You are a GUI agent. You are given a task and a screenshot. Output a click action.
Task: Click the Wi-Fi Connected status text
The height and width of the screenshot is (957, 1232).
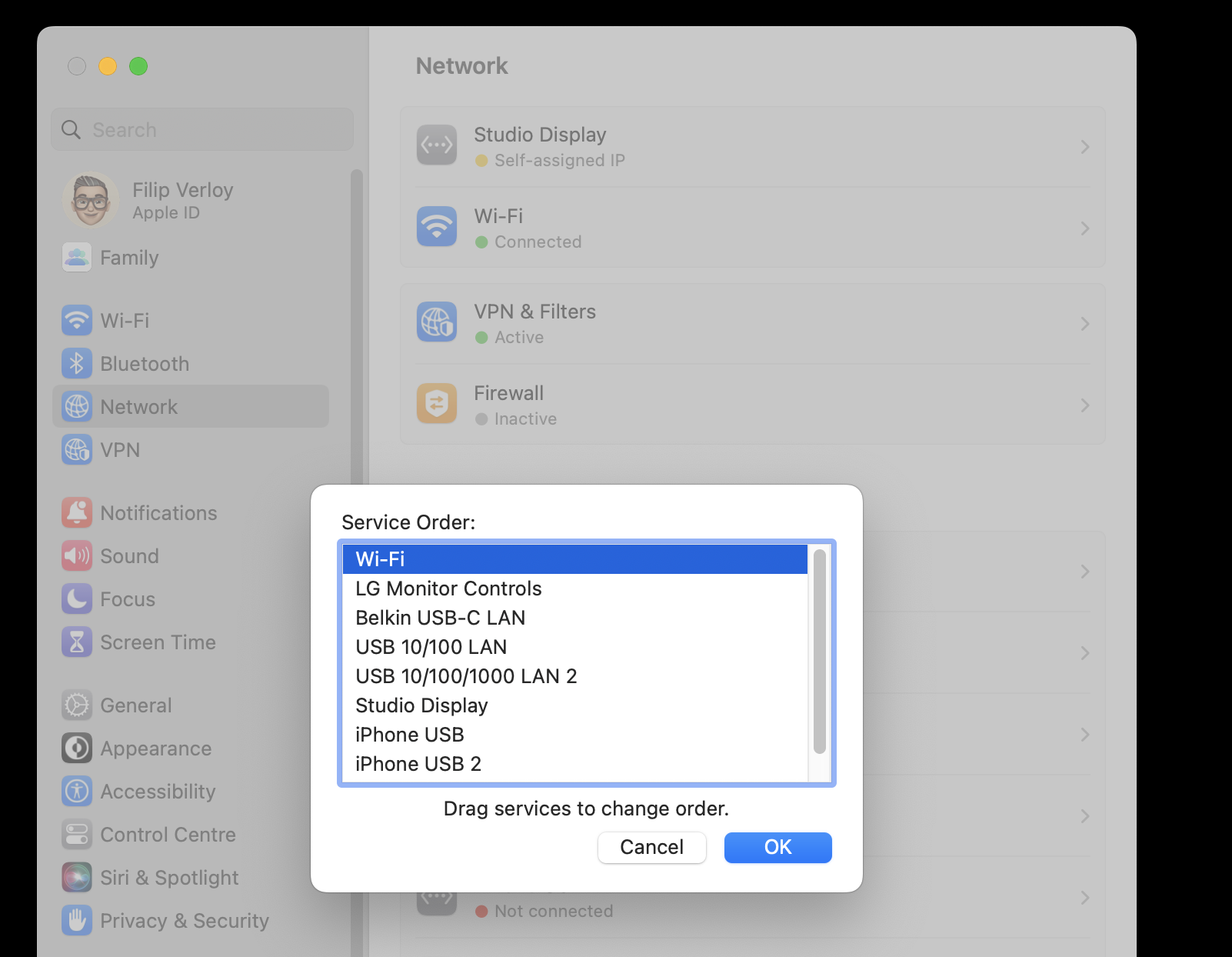(538, 242)
